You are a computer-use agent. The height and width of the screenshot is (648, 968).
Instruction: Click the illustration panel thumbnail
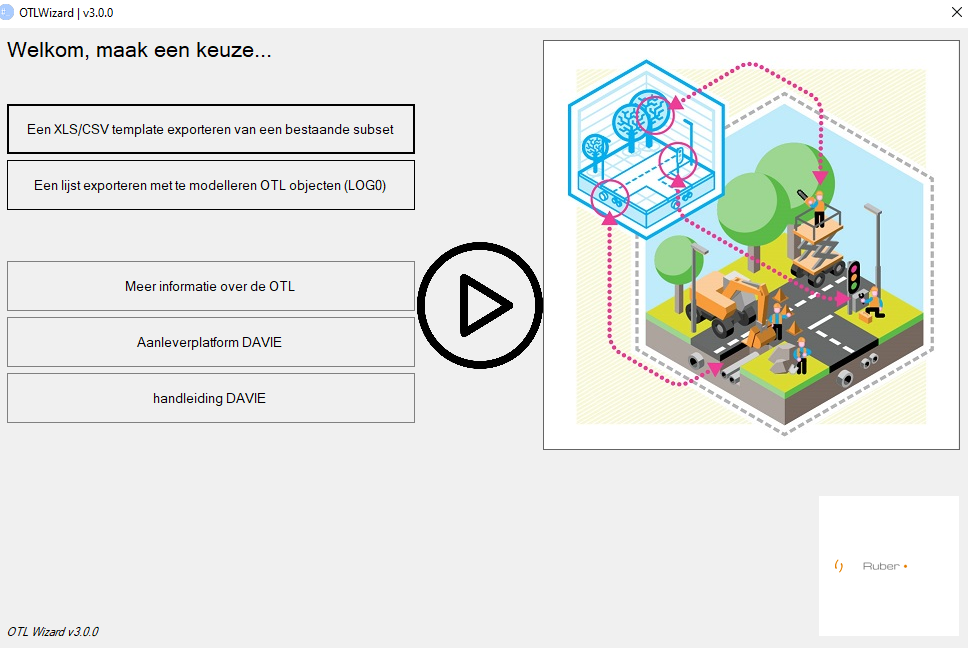[751, 244]
